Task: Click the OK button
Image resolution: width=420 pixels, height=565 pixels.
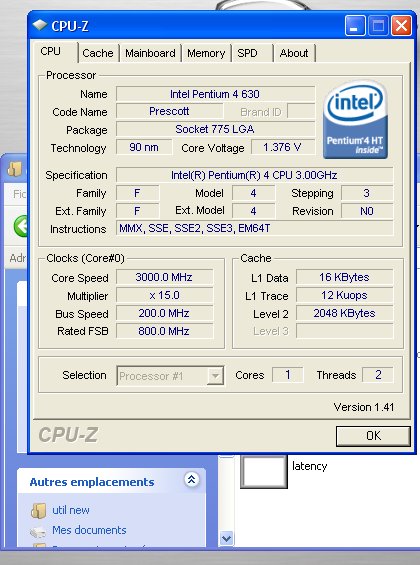Action: (373, 436)
